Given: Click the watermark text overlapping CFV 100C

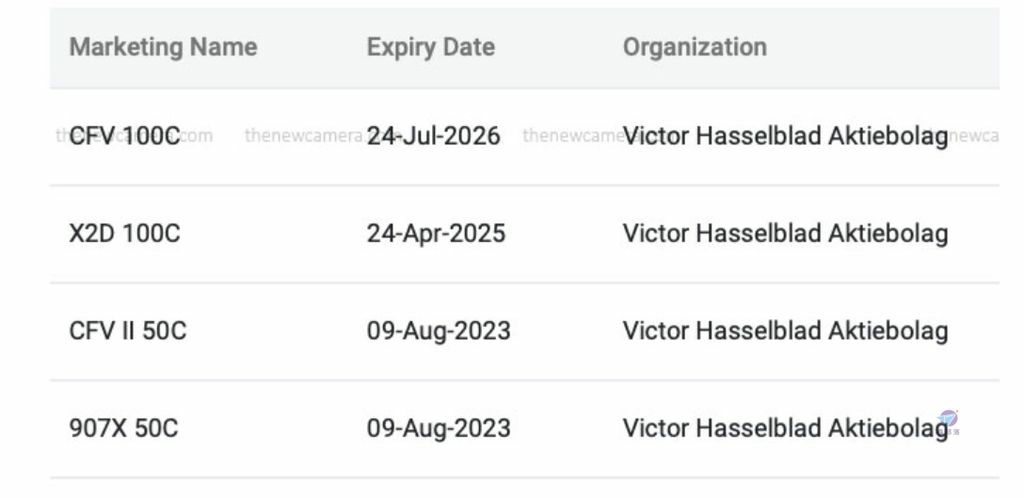Looking at the screenshot, I should (134, 136).
